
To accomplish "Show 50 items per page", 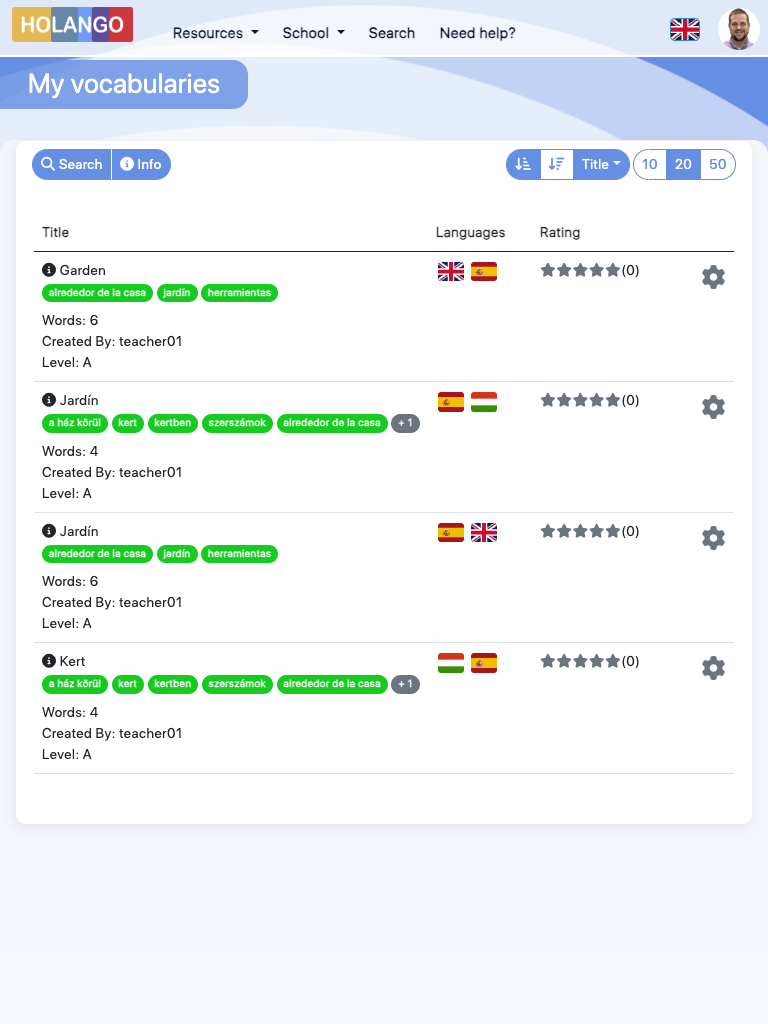I will (717, 165).
